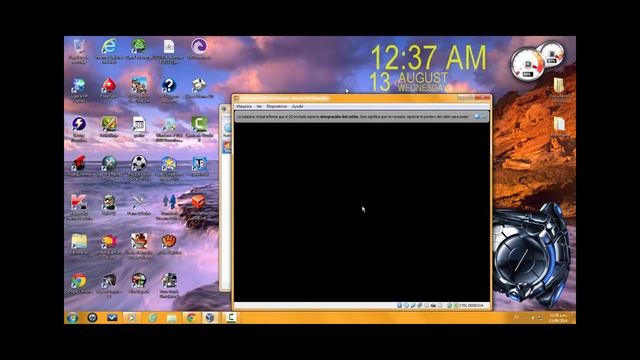Click the CTRL DERECHA host key indicator
This screenshot has width=640, height=360.
472,305
